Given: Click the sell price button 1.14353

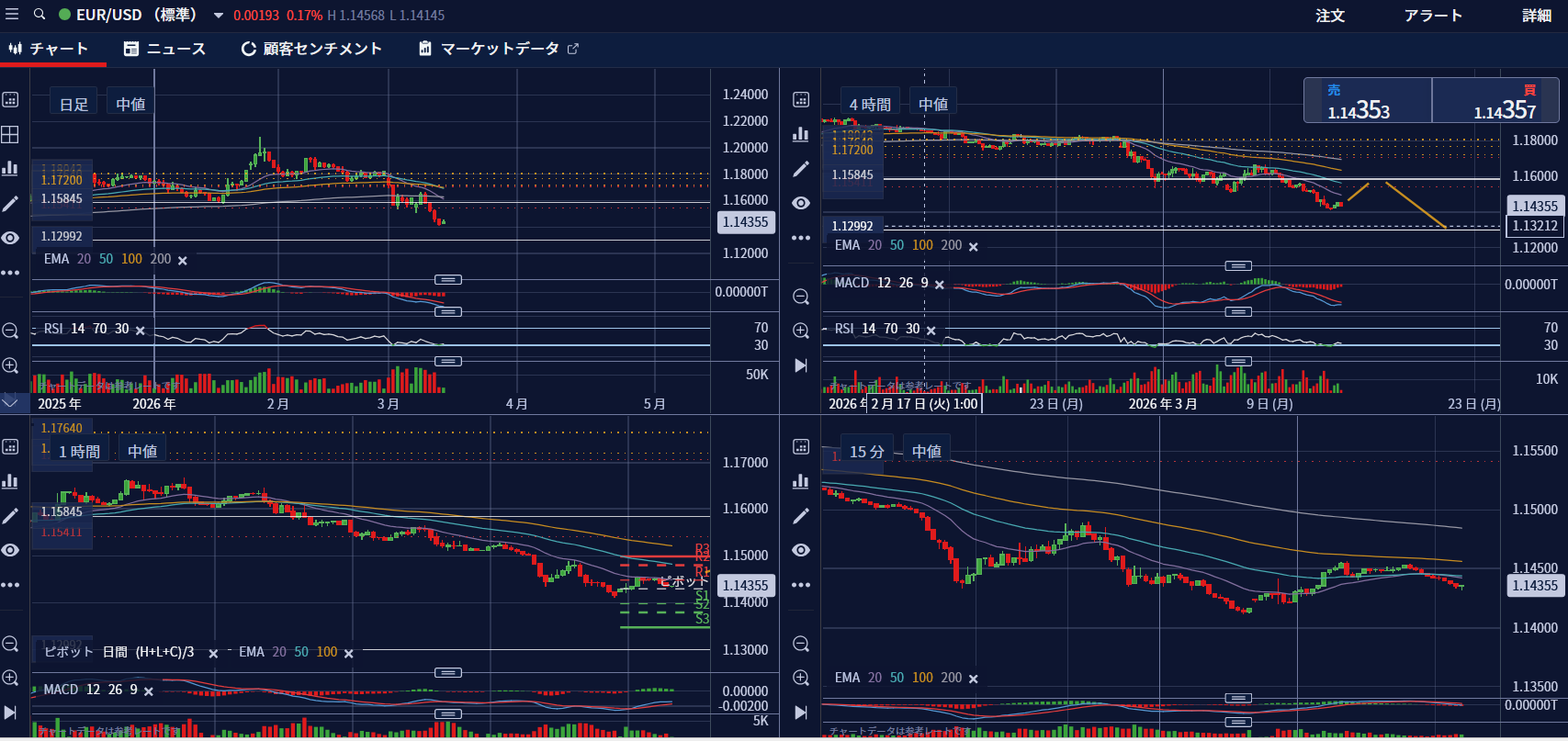Looking at the screenshot, I should [x=1368, y=101].
